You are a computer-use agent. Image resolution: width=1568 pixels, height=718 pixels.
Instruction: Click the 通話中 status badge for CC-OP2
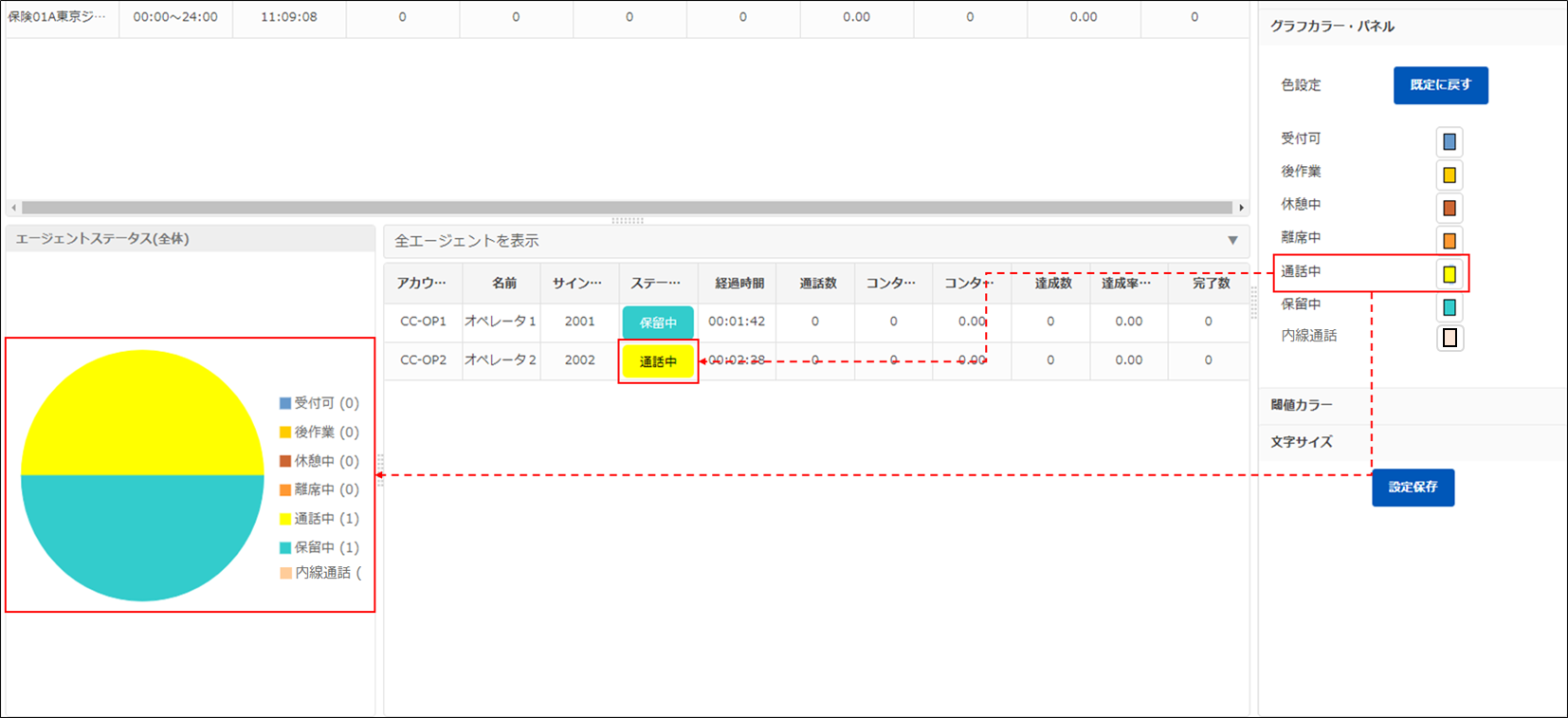click(x=658, y=361)
